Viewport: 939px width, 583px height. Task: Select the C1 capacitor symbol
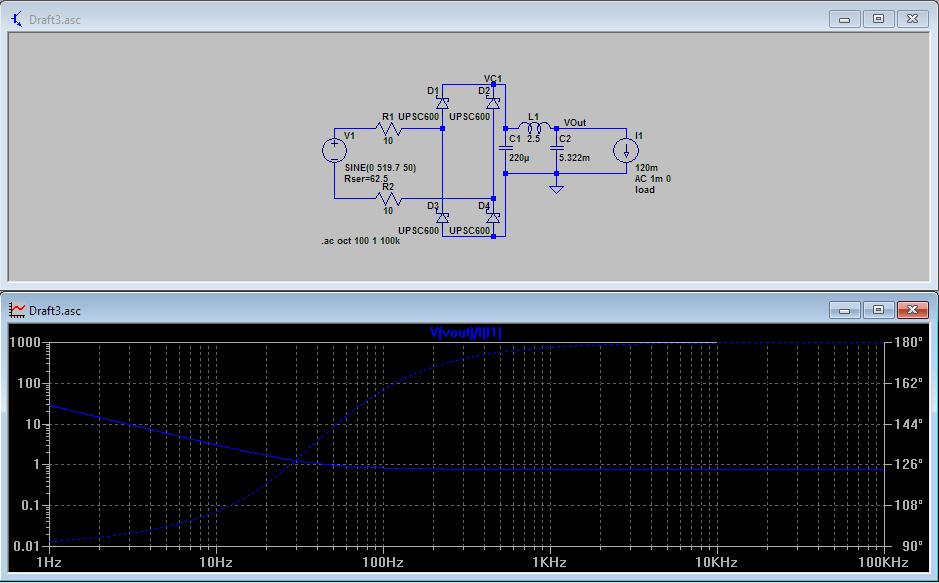click(x=506, y=146)
